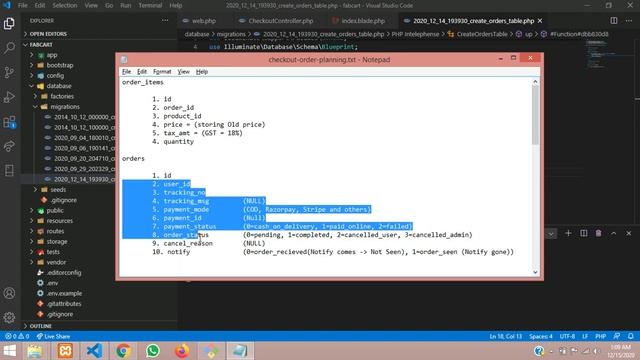Open the terminal selector dropdown

[551, 233]
